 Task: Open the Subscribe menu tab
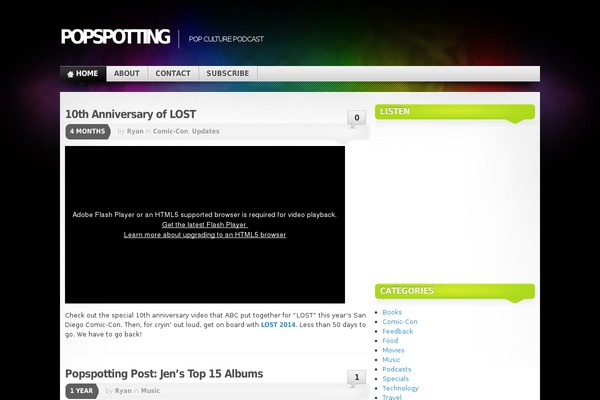coord(228,73)
